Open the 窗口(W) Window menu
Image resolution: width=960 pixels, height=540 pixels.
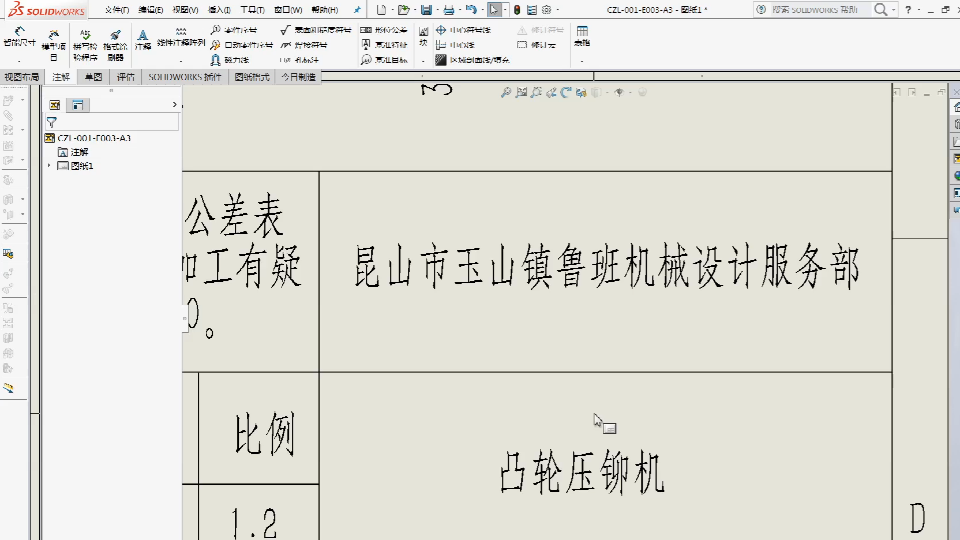[288, 10]
